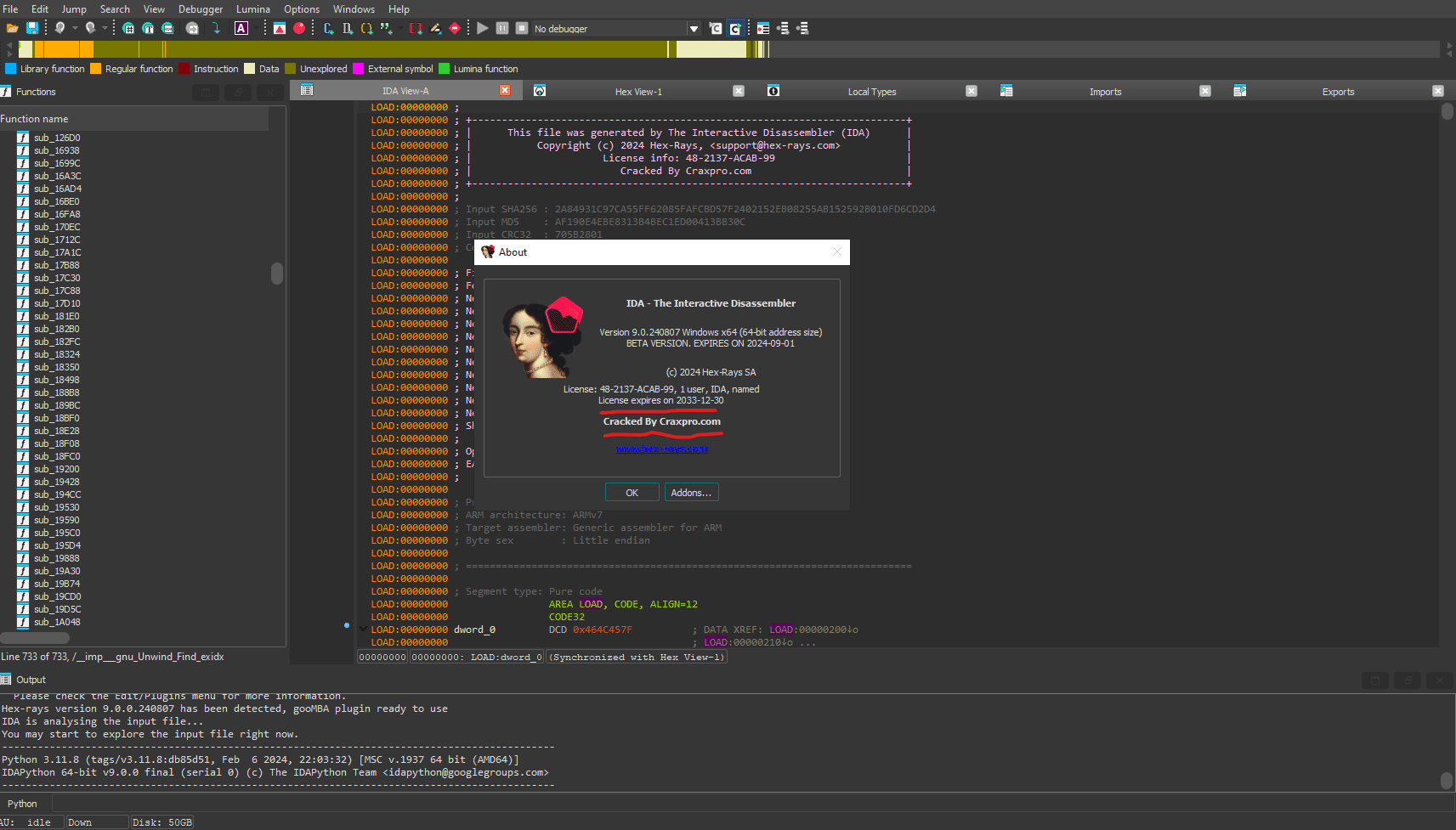Screen dimensions: 1456x830
Task: Click the blue Library function legend swatch
Action: [x=11, y=69]
